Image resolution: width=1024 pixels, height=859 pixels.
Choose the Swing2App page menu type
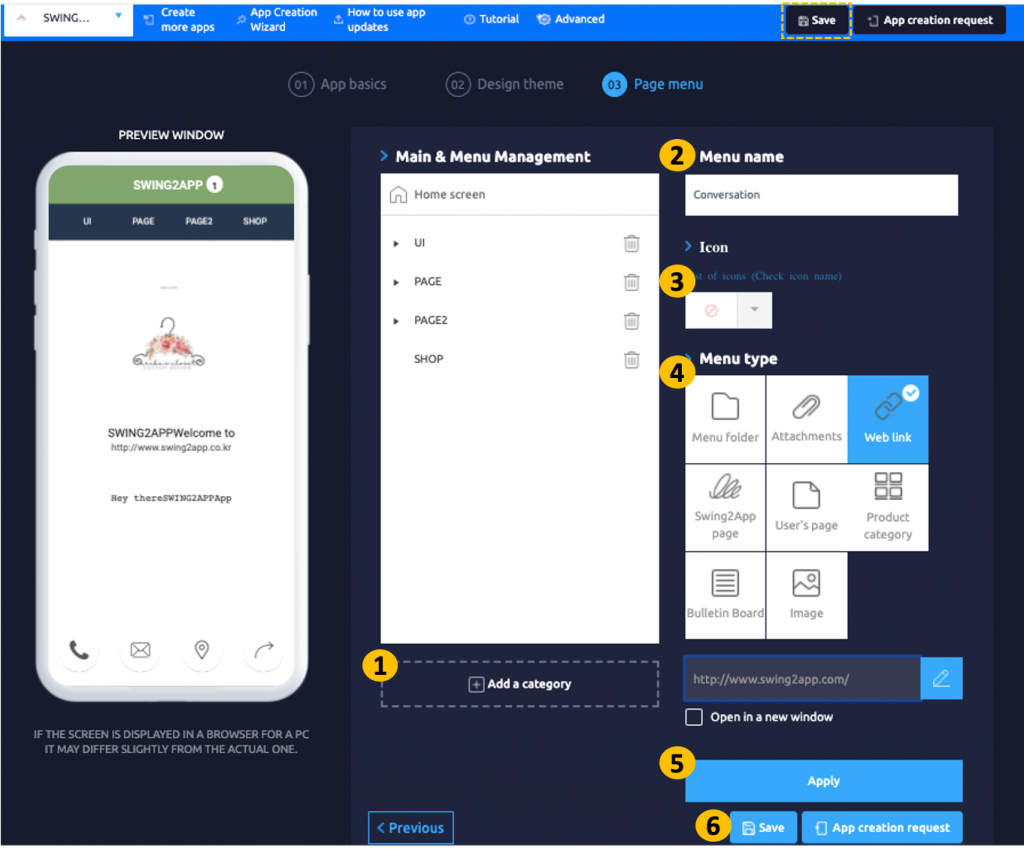pyautogui.click(x=725, y=507)
